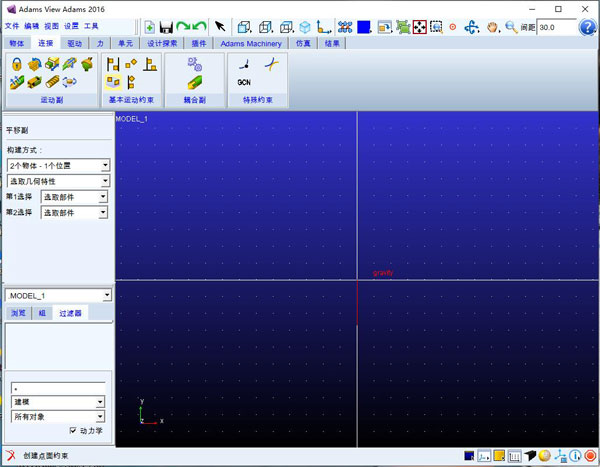This screenshot has height=467, width=600.
Task: Open the GCN general constraint tool
Action: click(244, 82)
